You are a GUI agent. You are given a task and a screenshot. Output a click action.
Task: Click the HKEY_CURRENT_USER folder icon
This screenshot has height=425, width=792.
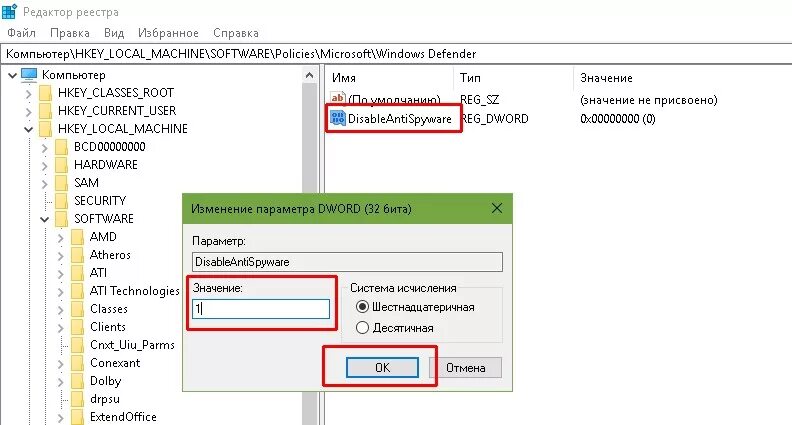[x=45, y=111]
